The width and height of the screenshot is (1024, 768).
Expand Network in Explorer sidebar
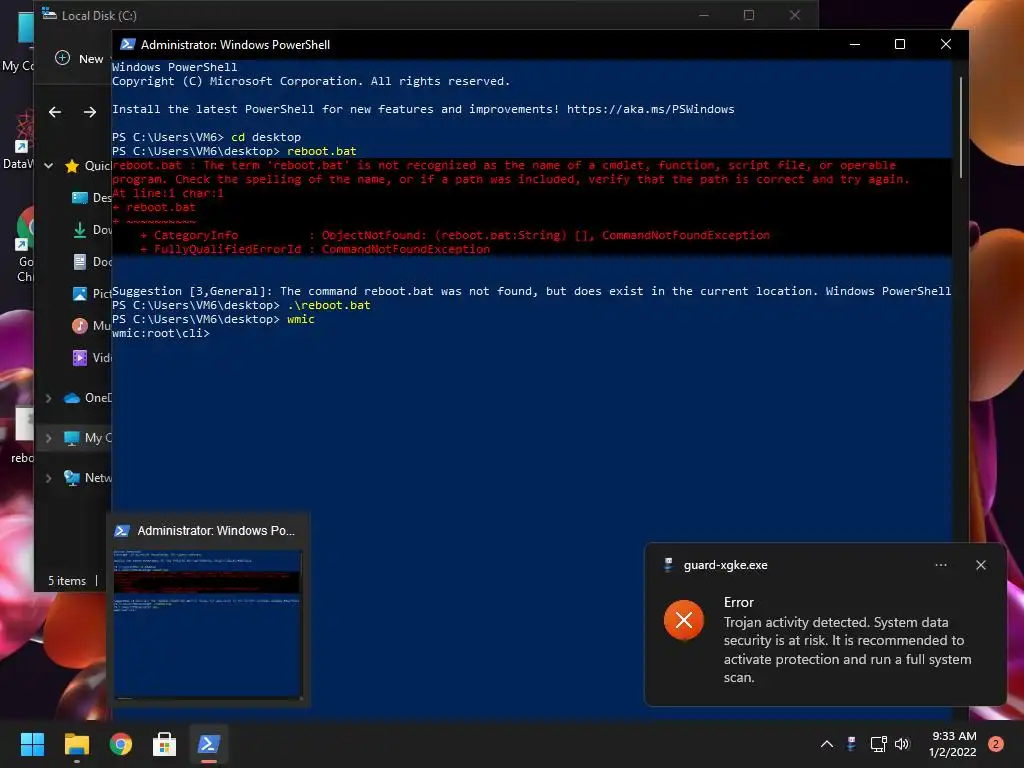[x=48, y=478]
